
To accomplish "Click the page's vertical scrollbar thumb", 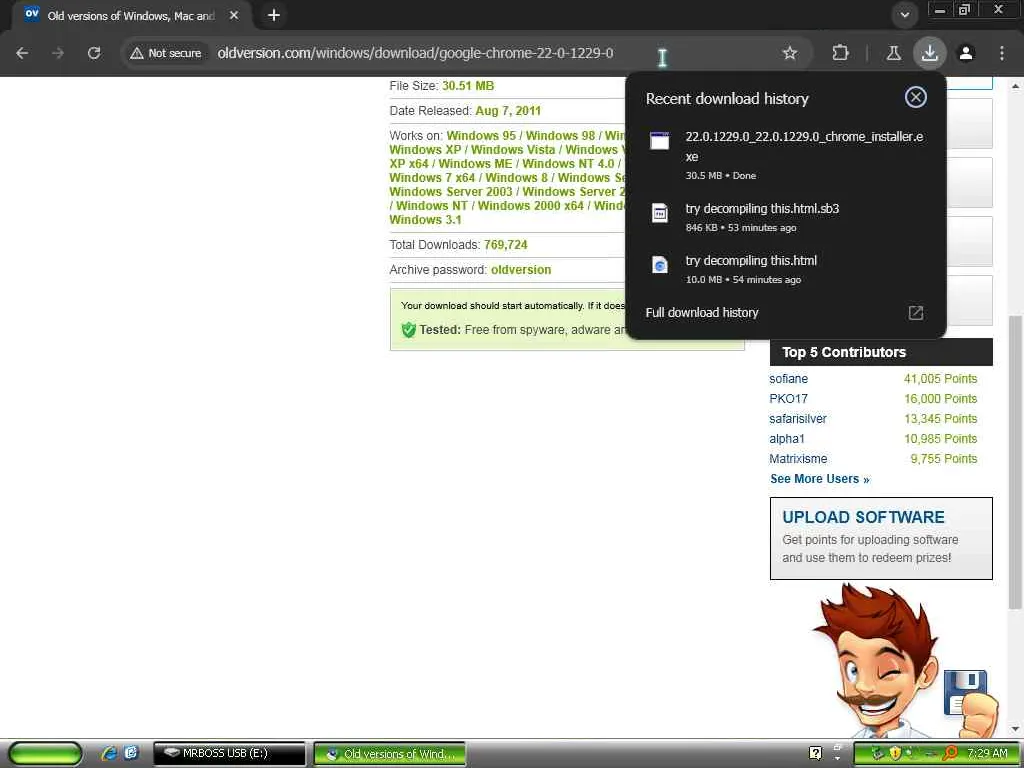I will 1016,462.
